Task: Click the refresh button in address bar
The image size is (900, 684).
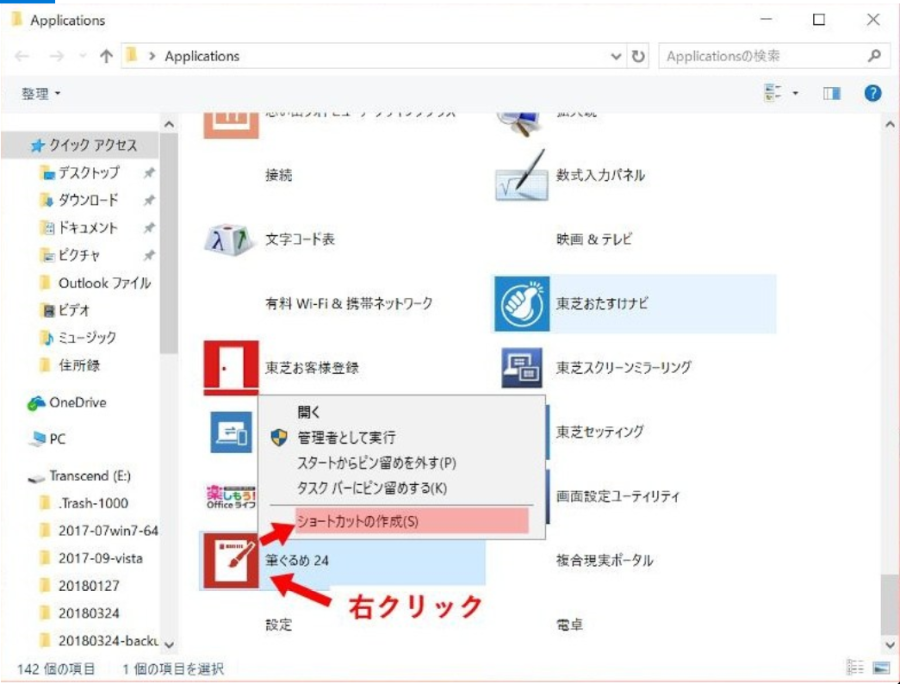Action: click(640, 57)
